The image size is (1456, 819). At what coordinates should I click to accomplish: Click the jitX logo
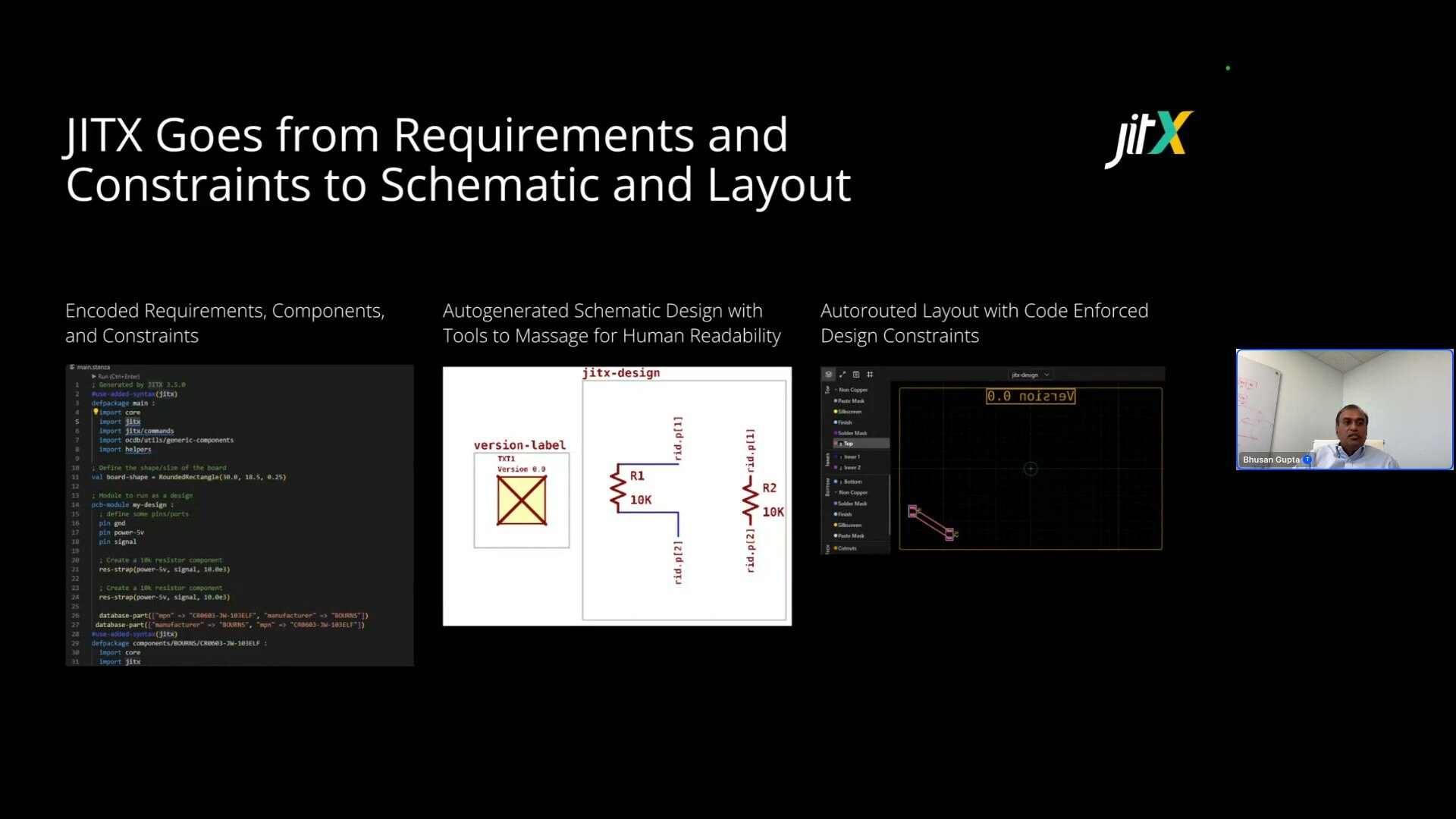point(1148,137)
